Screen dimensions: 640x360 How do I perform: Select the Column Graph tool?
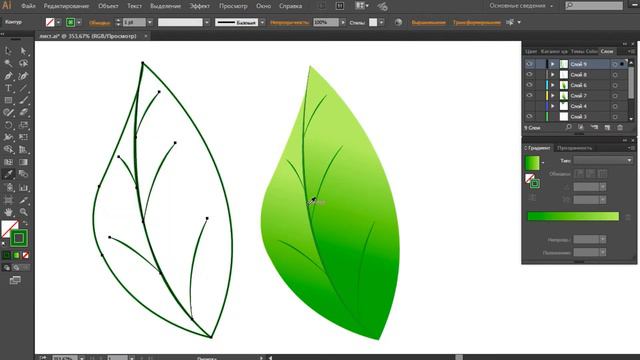23,187
